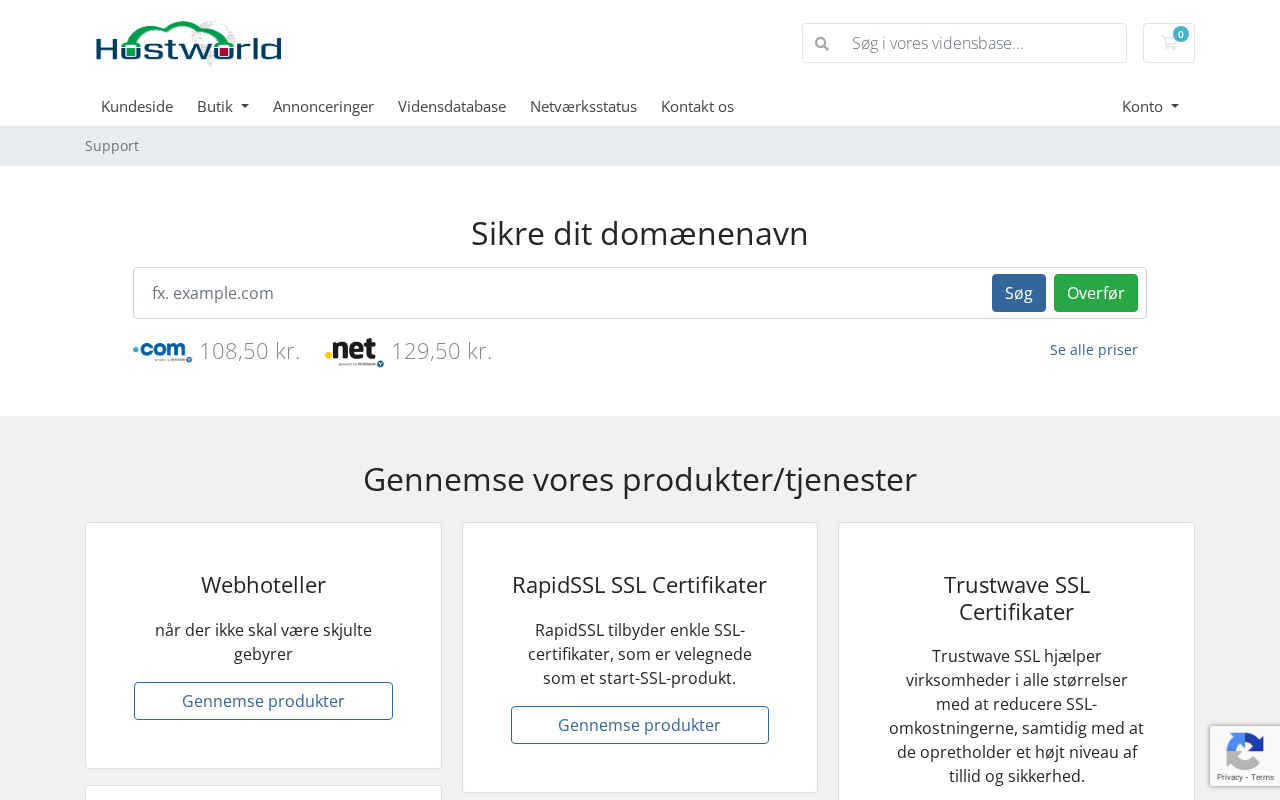
Task: Open the Kundeside menu item
Action: (137, 106)
